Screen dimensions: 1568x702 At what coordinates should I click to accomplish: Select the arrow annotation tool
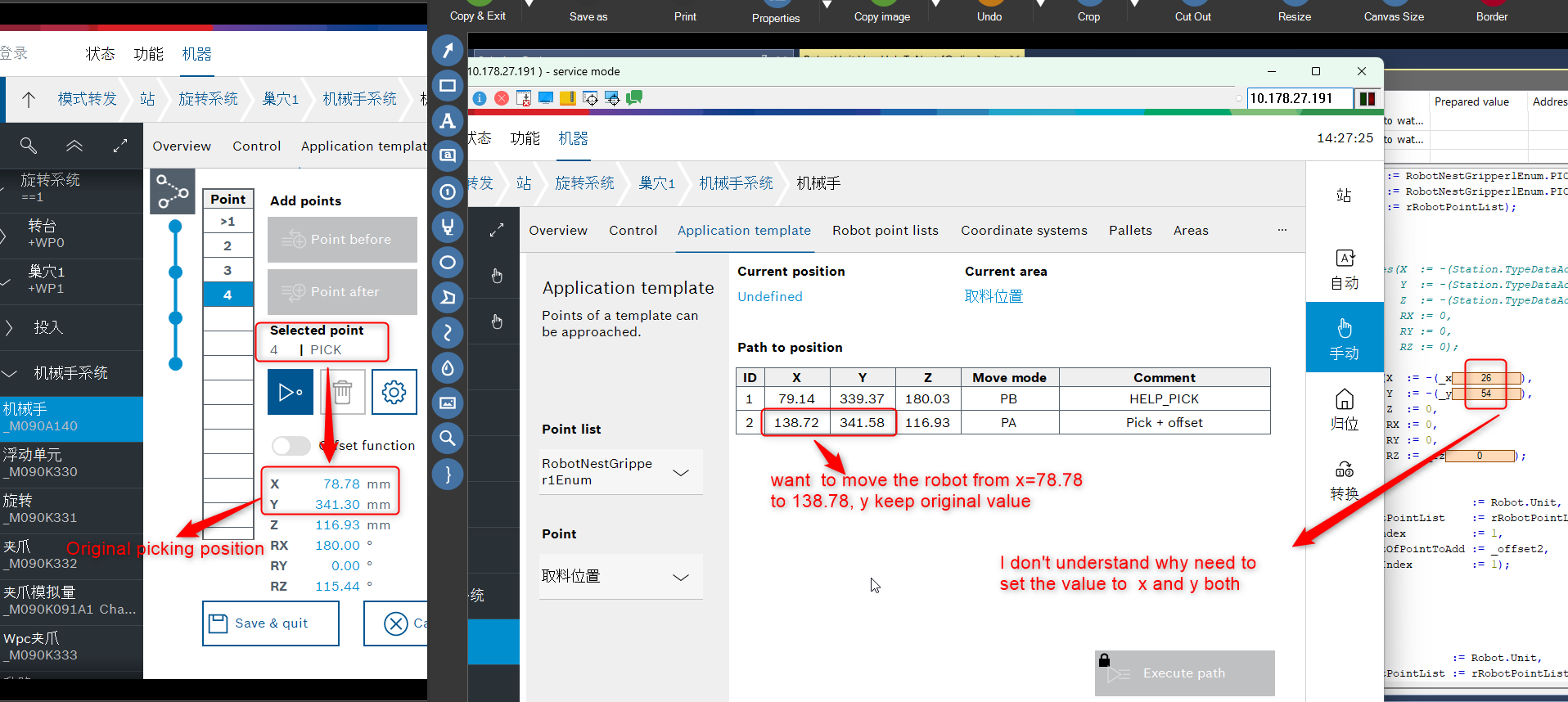[x=448, y=50]
